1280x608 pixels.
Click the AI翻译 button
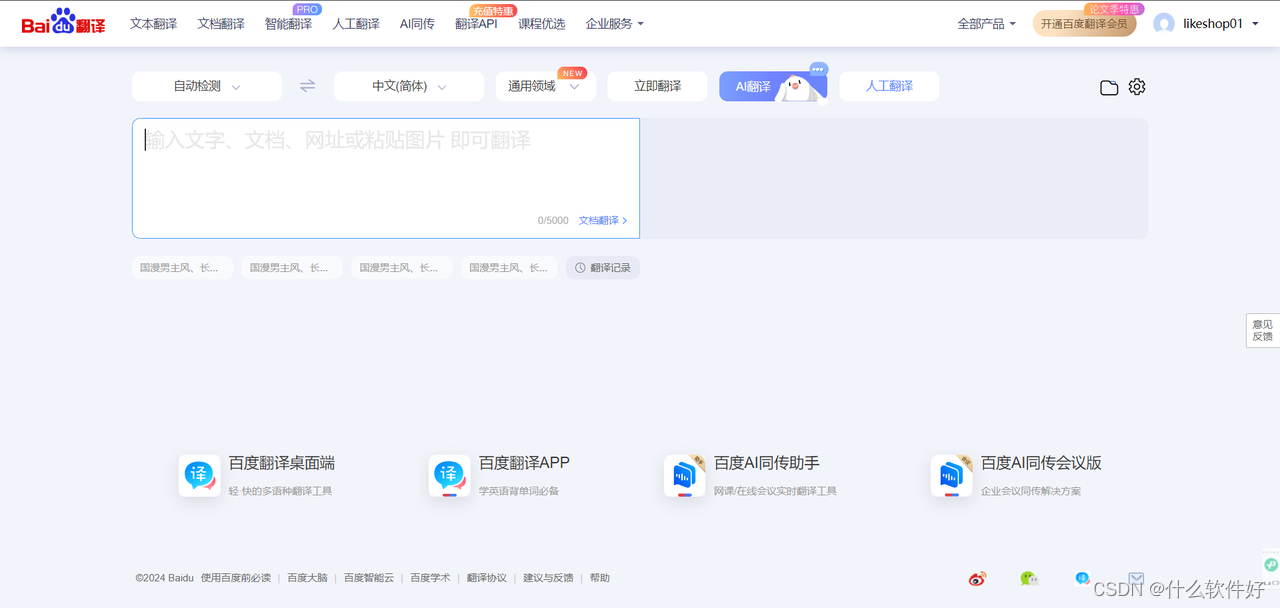coord(773,86)
